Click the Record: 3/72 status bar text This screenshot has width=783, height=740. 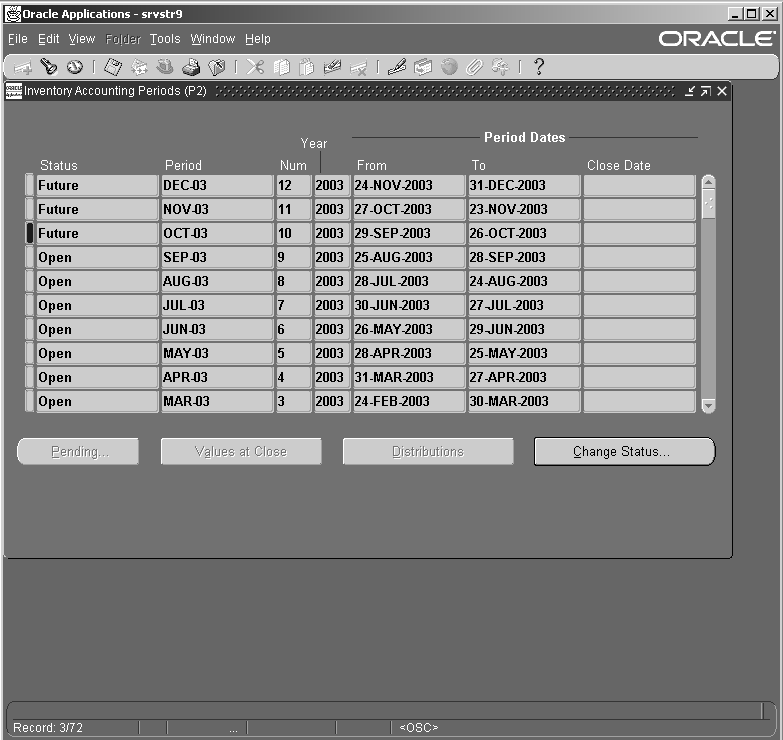[x=48, y=728]
